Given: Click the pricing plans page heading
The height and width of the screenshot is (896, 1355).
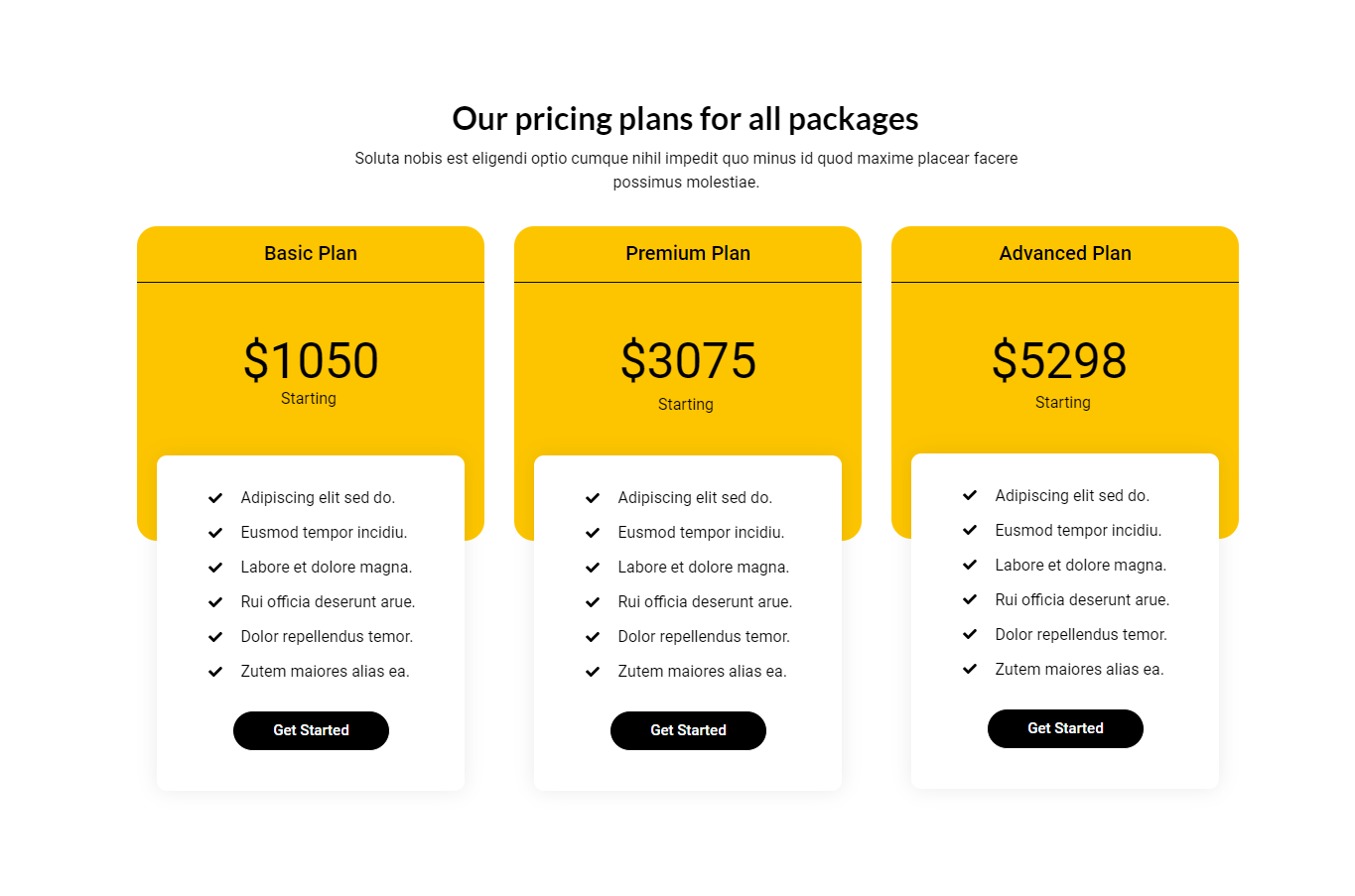Looking at the screenshot, I should coord(685,119).
